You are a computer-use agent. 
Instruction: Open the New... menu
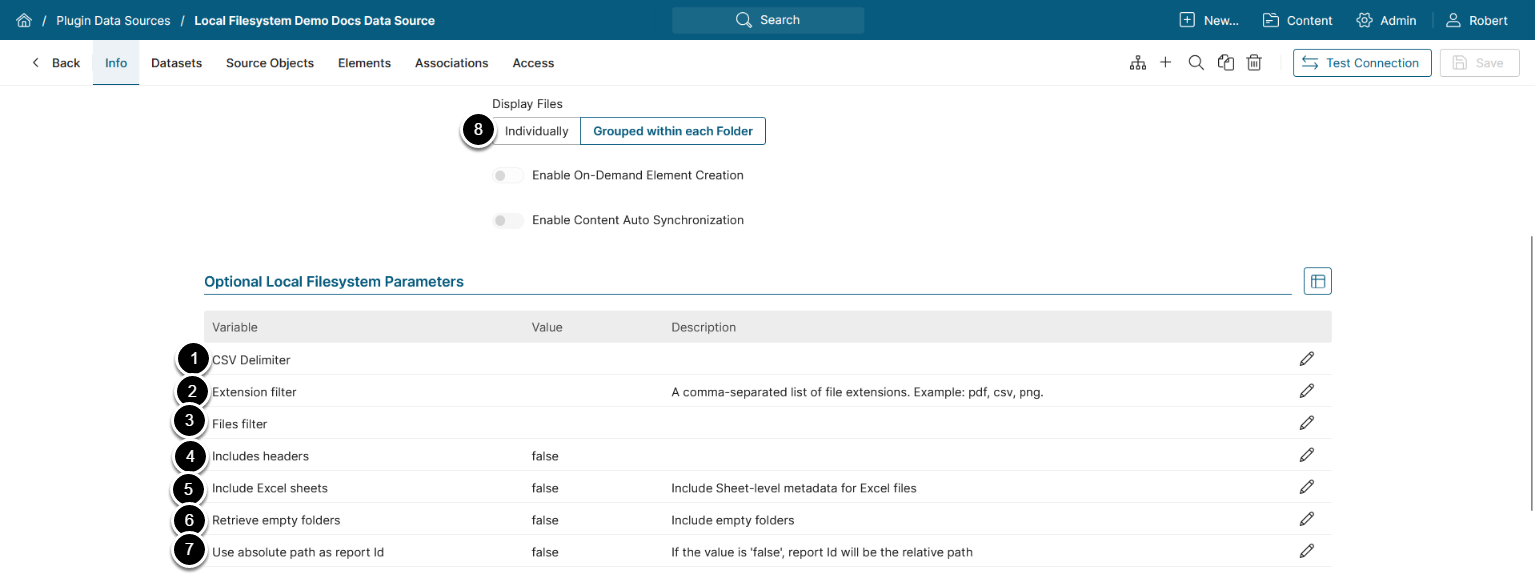(1209, 20)
